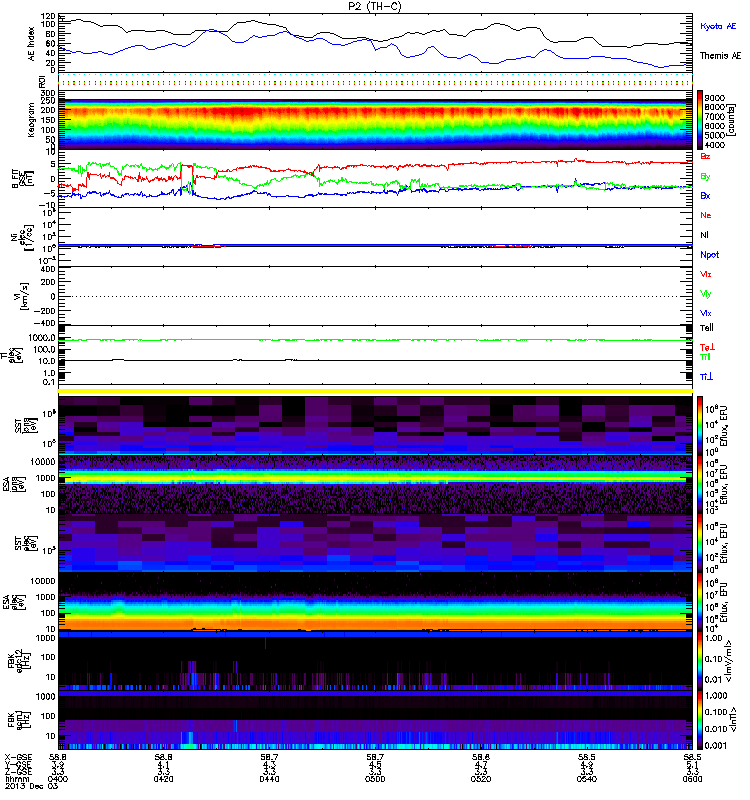Select the "0540" time axis label
Screen dimensions: 750x800
click(586, 779)
